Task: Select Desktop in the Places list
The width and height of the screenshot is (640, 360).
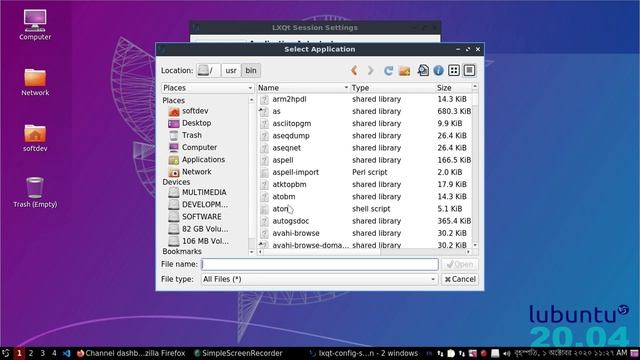Action: pos(196,123)
